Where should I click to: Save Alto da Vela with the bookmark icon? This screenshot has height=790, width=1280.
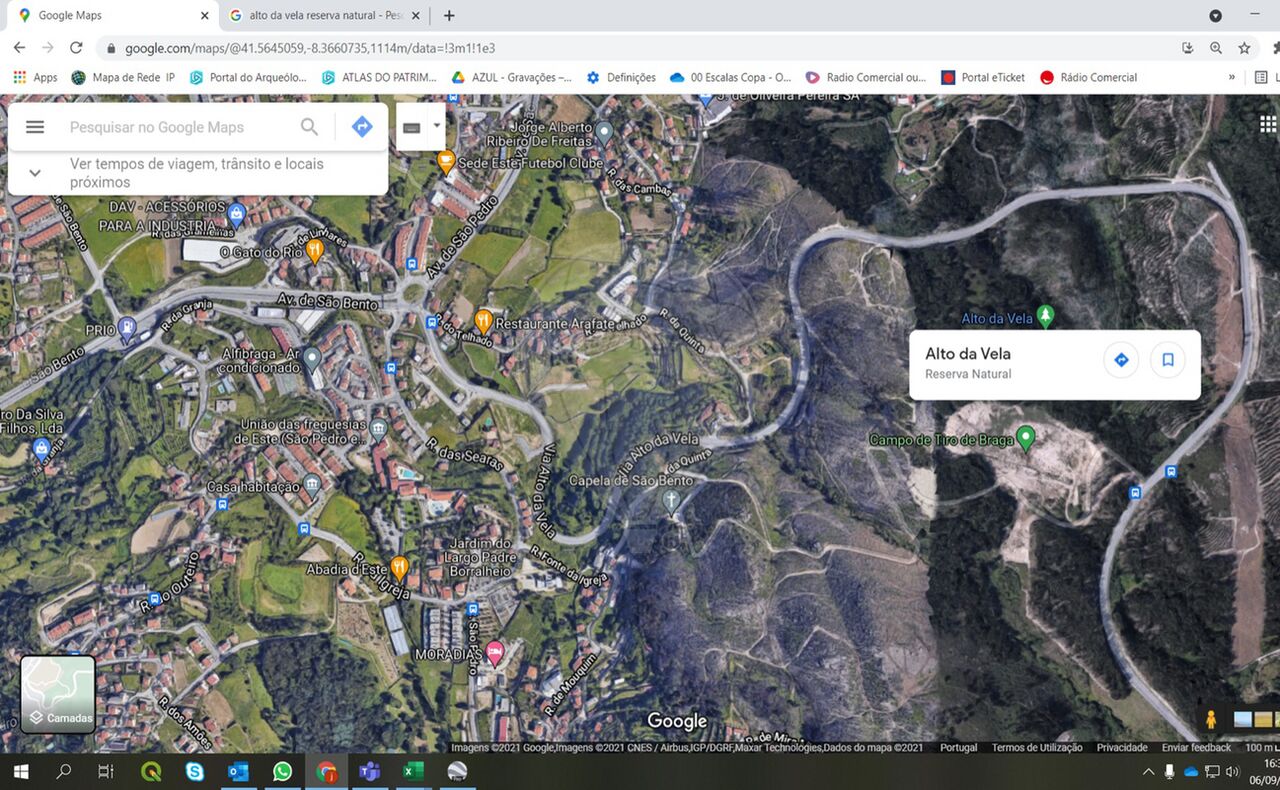point(1167,360)
